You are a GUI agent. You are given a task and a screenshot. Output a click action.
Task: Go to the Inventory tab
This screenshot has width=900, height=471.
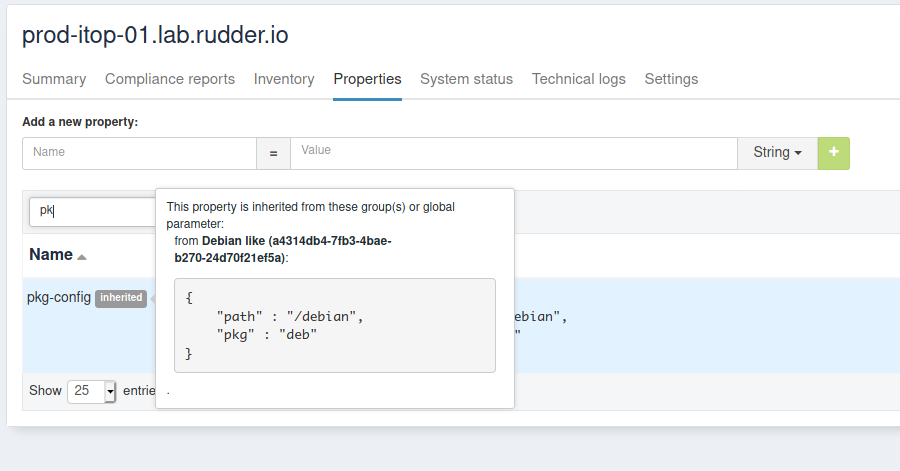(284, 79)
